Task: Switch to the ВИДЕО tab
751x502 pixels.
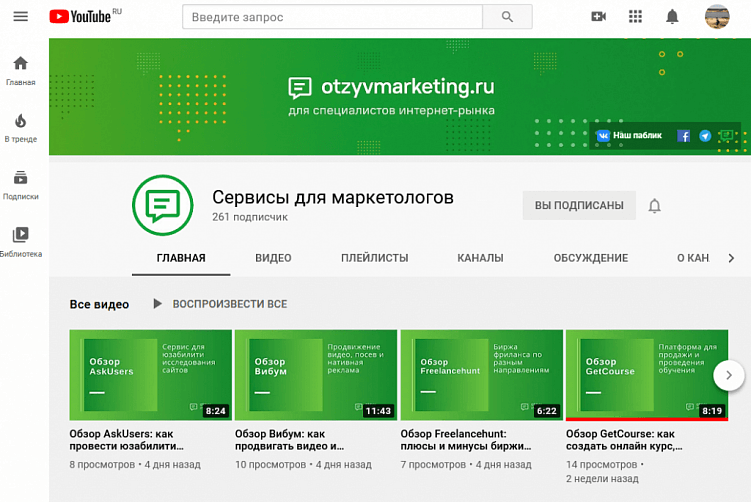Action: click(273, 258)
